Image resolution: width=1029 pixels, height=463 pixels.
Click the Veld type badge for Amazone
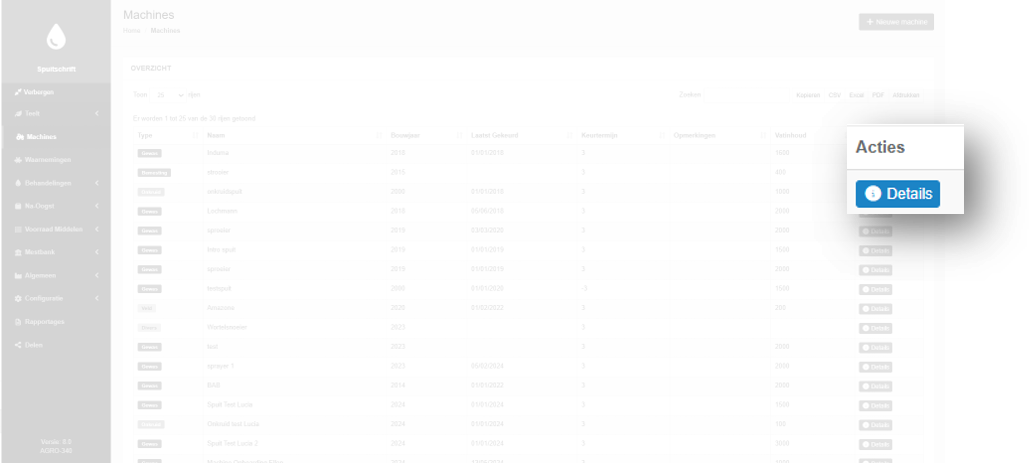[x=146, y=308]
